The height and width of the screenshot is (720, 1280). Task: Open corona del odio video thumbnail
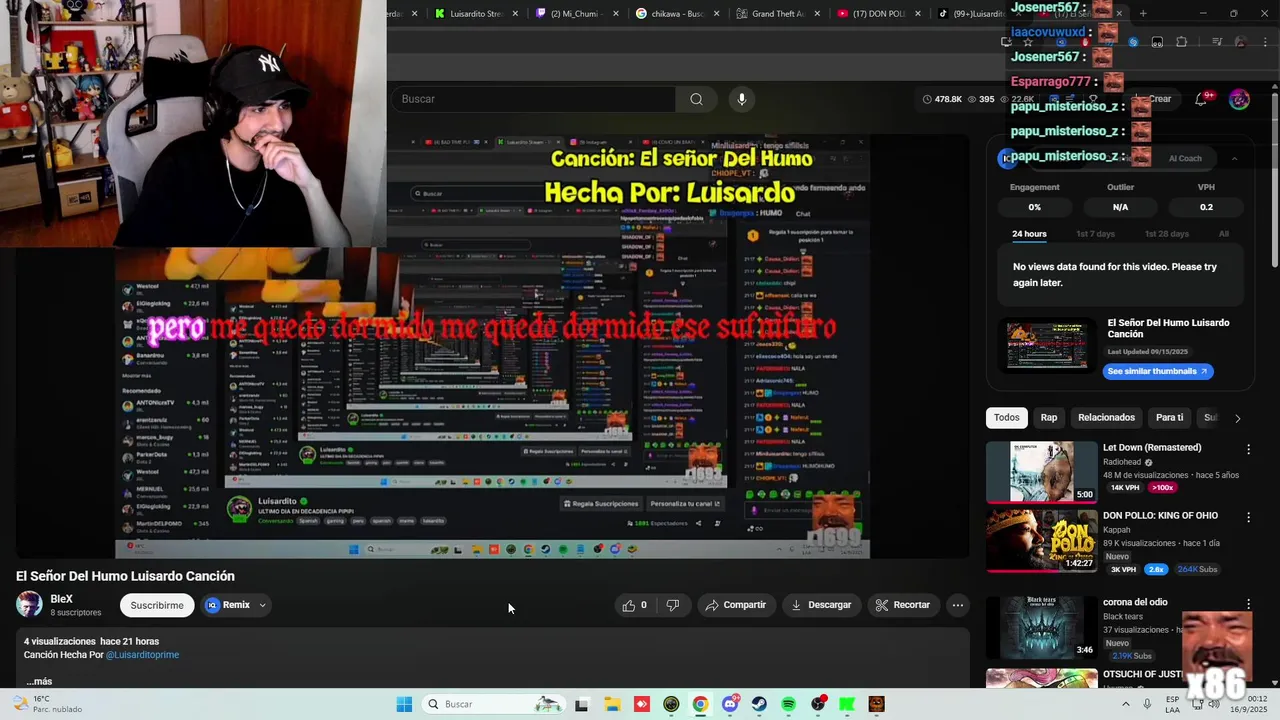(1042, 627)
